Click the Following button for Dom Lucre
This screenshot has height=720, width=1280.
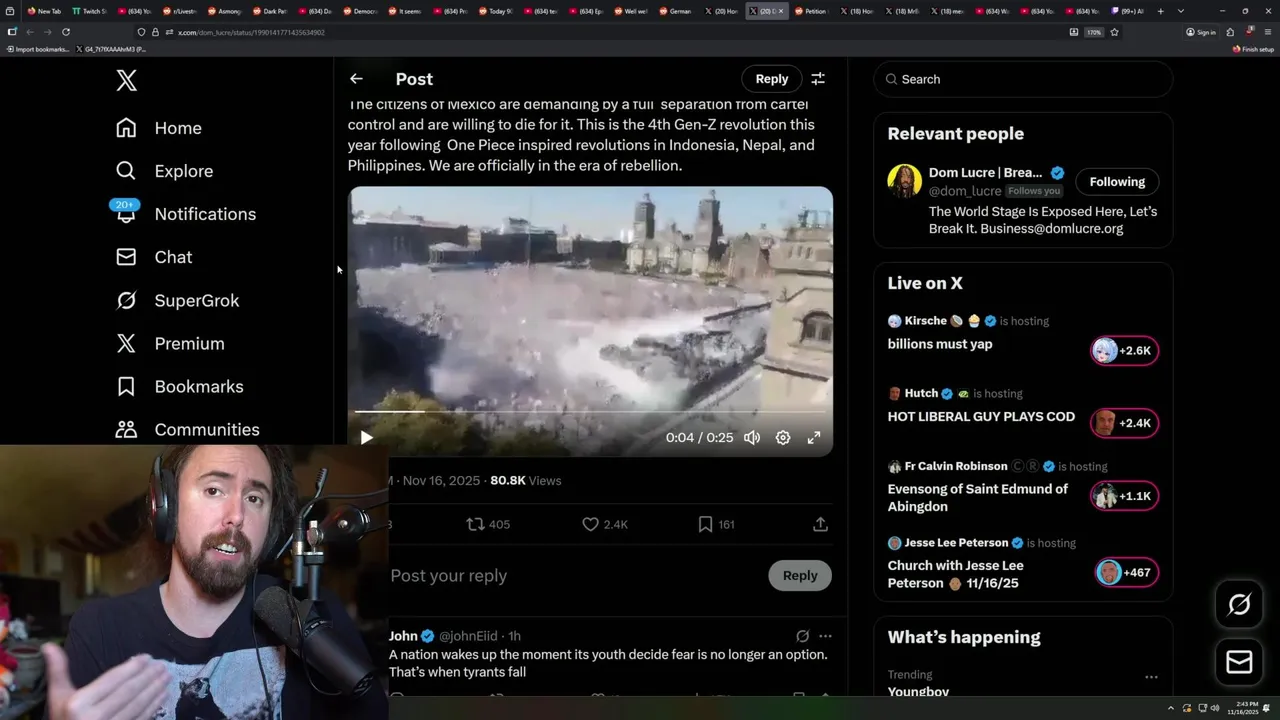[x=1117, y=182]
